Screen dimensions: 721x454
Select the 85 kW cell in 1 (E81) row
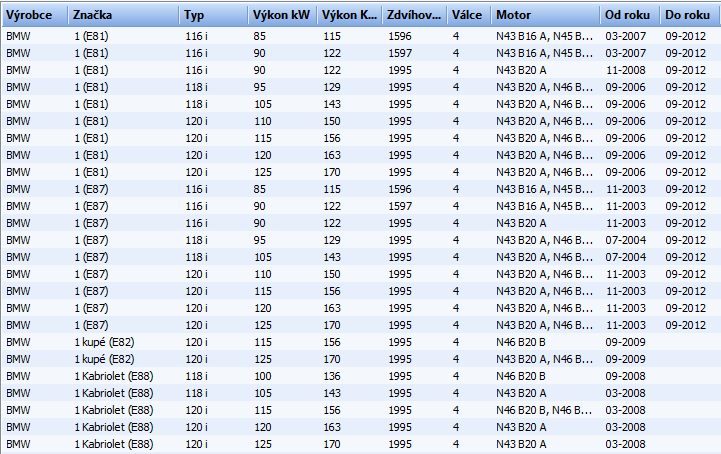[x=259, y=36]
